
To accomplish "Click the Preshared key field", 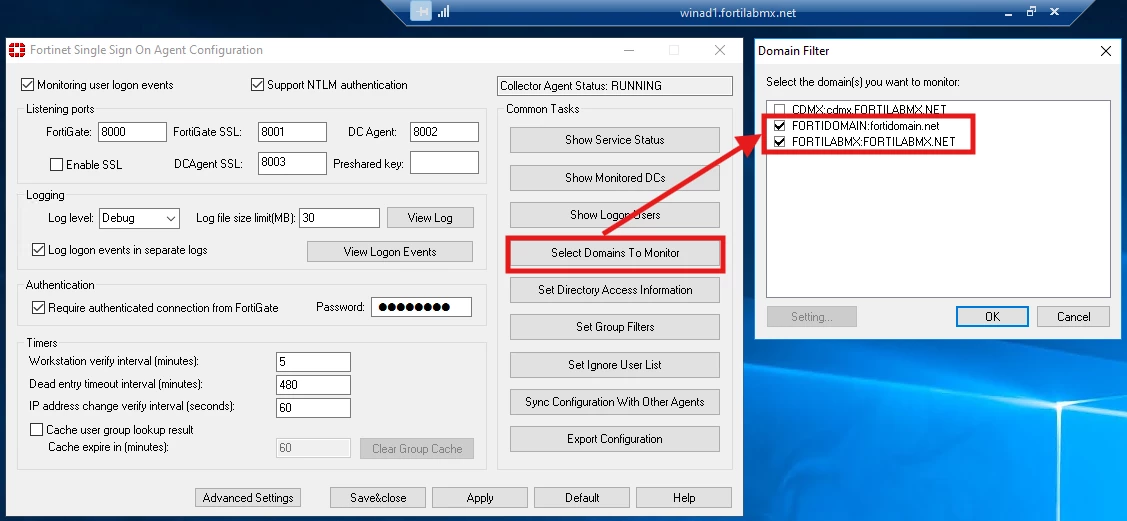I will coord(444,163).
